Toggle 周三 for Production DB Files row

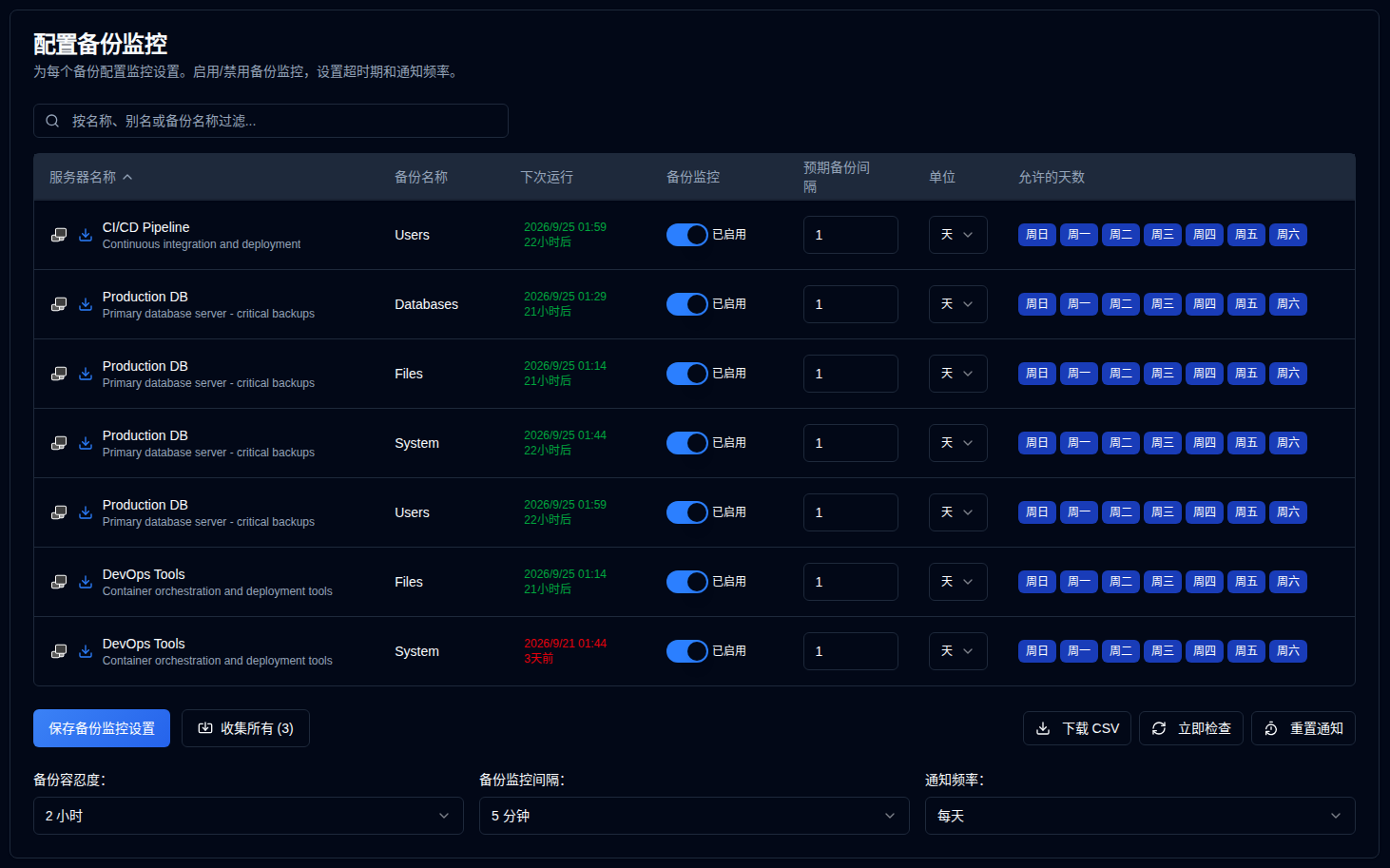click(x=1163, y=374)
